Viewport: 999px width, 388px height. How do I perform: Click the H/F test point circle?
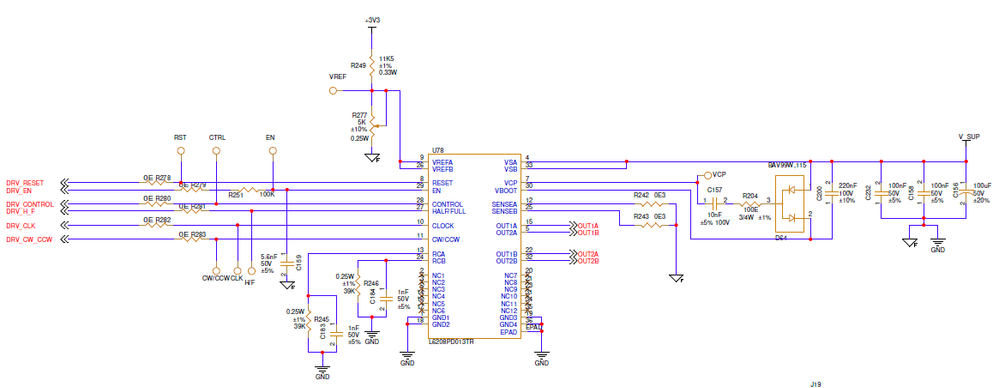[x=251, y=270]
